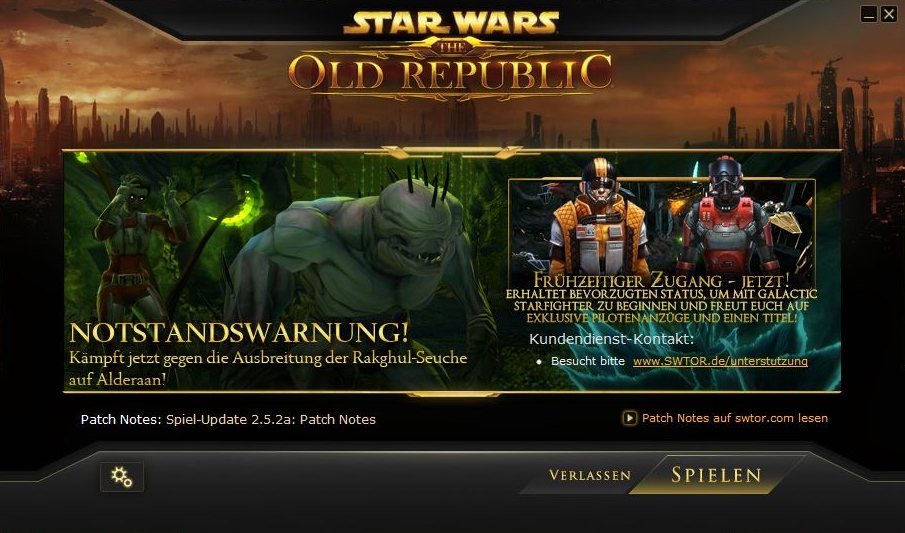This screenshot has height=533, width=905.
Task: Click 'Frühzeitiger Zugang - Jetzt!' headline
Action: pos(661,281)
